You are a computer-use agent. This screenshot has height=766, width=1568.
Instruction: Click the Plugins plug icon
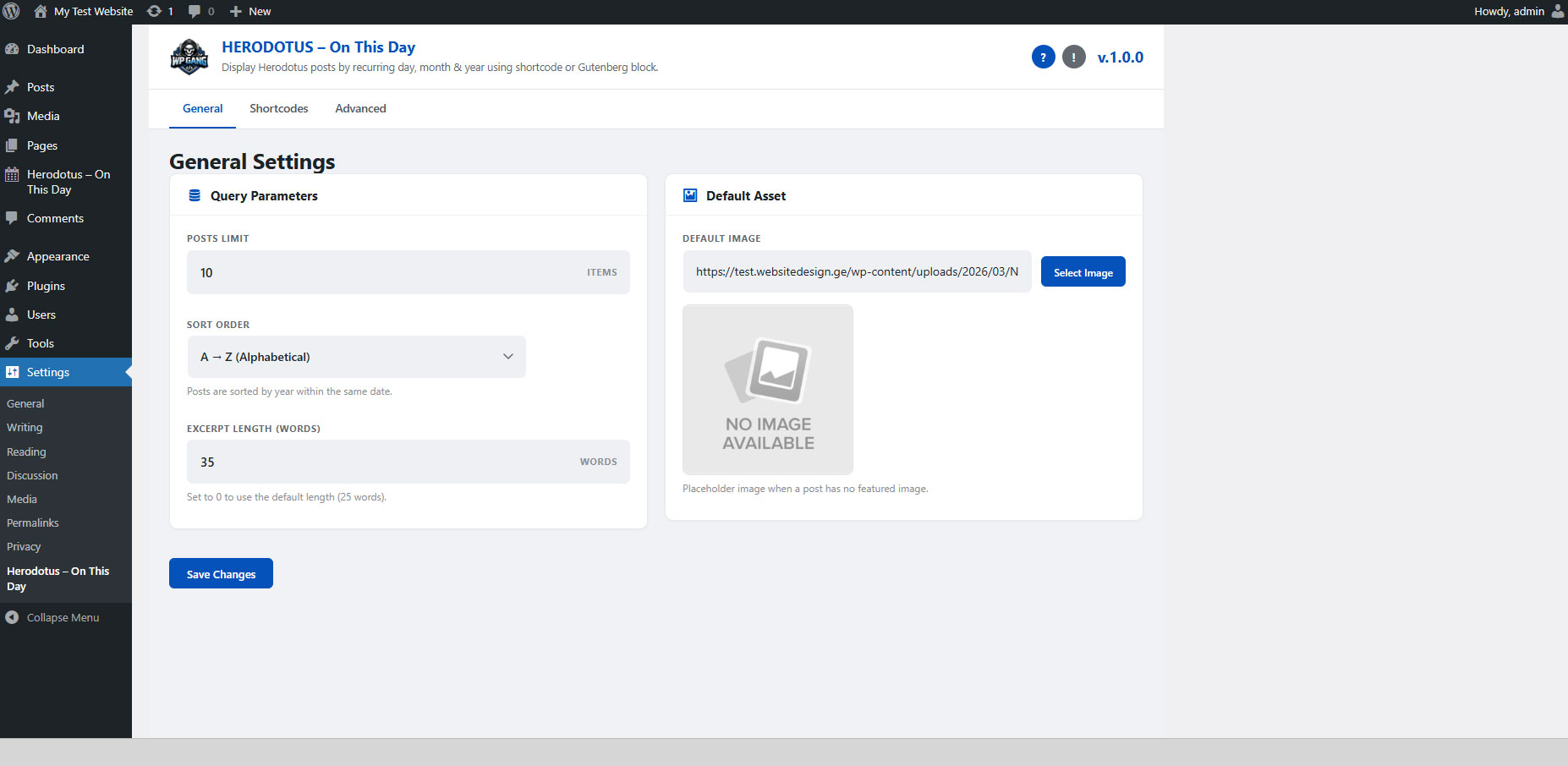pyautogui.click(x=12, y=286)
